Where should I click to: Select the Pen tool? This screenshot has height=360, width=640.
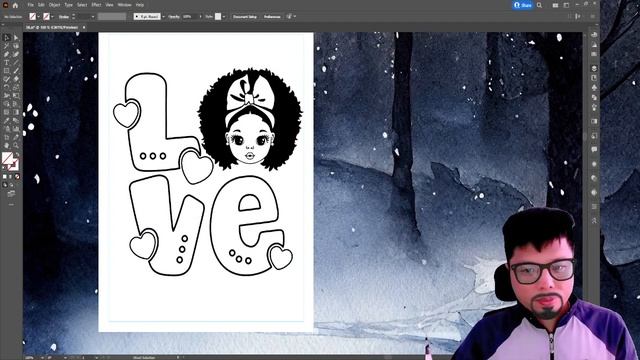[x=7, y=54]
